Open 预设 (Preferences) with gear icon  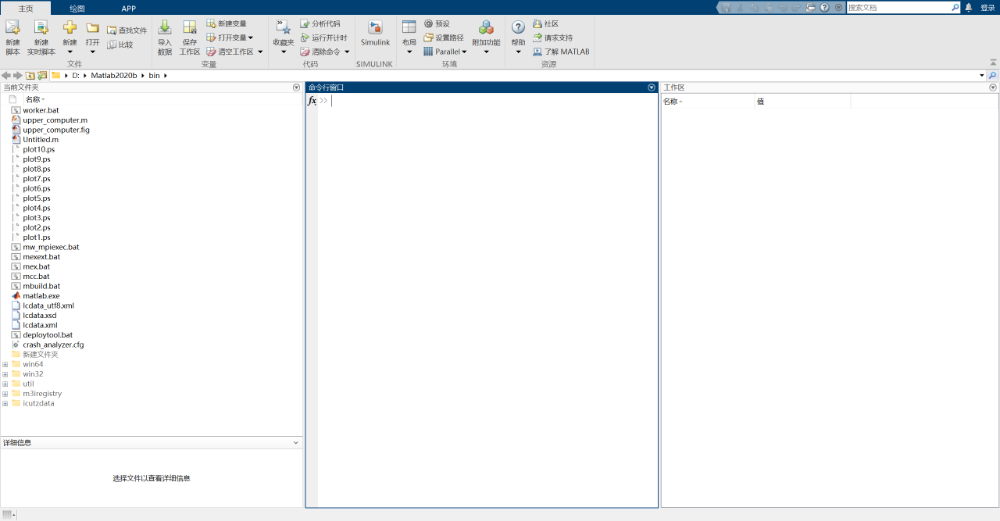[x=437, y=24]
